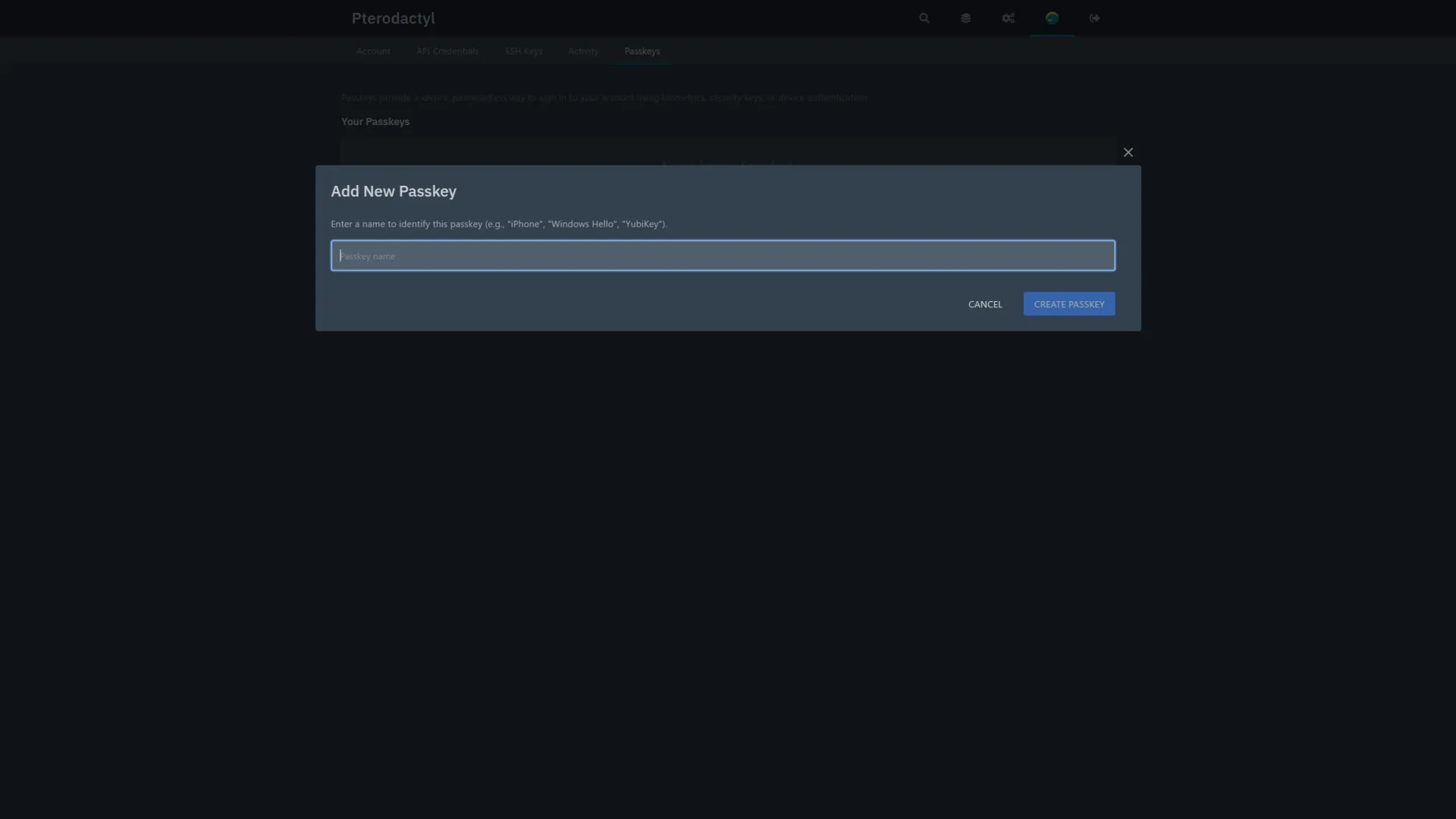Screen dimensions: 1456x819
Task: Click the account avatar icon
Action: 1051,18
